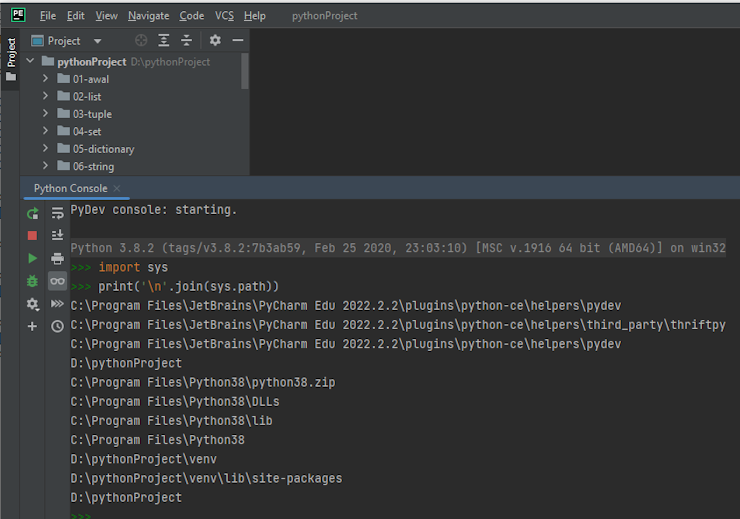
Task: Click the D:\pythonProject\venv line
Action: (x=143, y=459)
